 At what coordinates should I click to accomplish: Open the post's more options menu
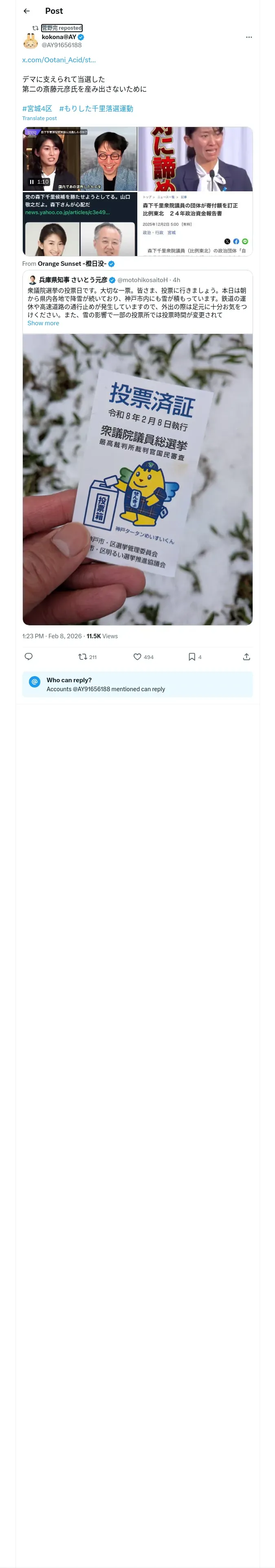click(x=248, y=37)
